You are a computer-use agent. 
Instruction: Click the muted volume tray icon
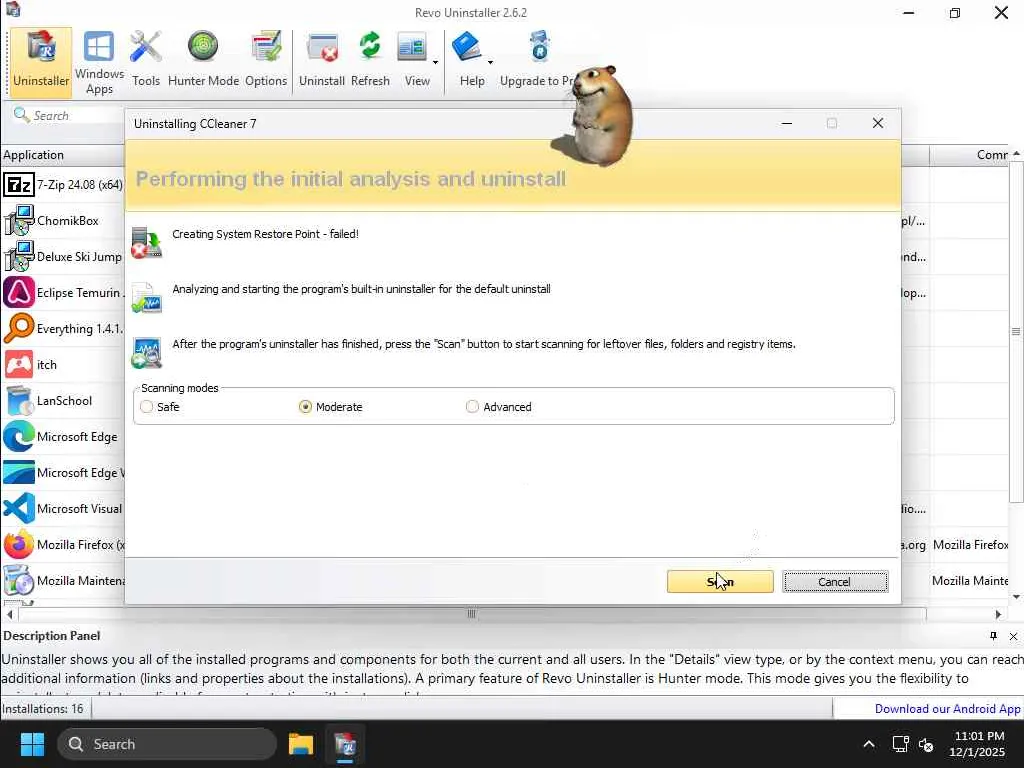926,744
